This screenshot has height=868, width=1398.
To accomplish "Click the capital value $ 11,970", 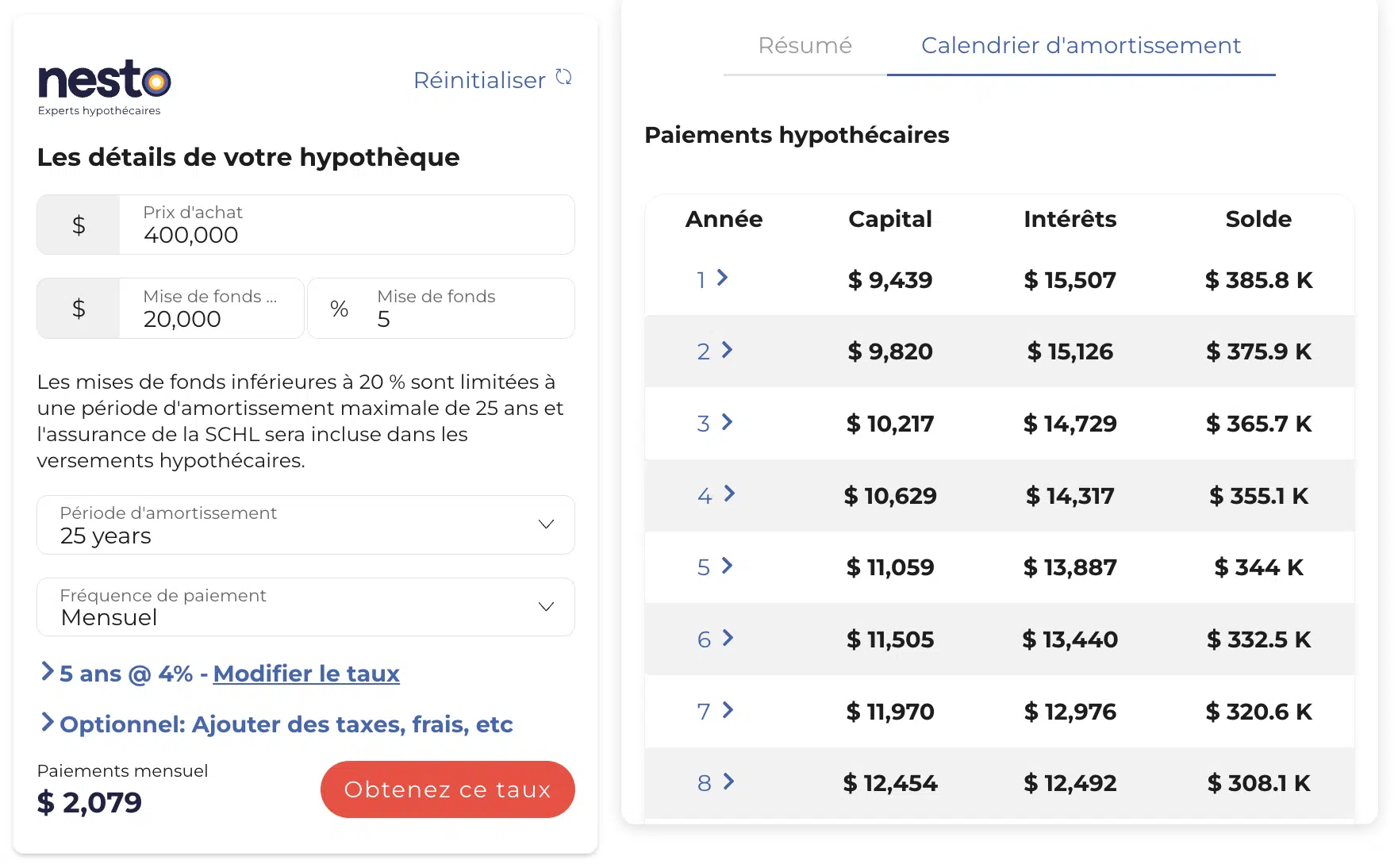I will pos(890,712).
